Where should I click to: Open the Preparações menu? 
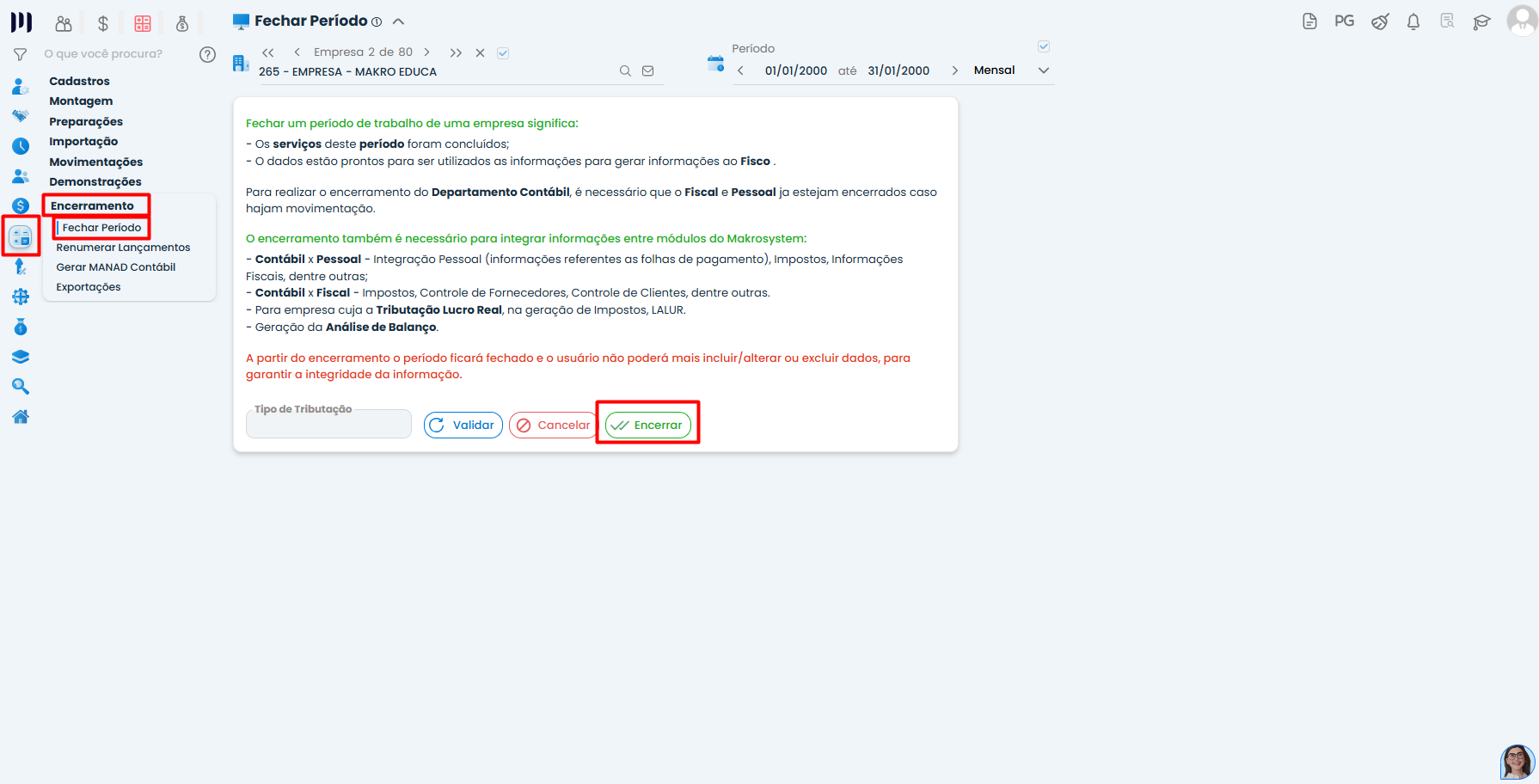point(86,121)
